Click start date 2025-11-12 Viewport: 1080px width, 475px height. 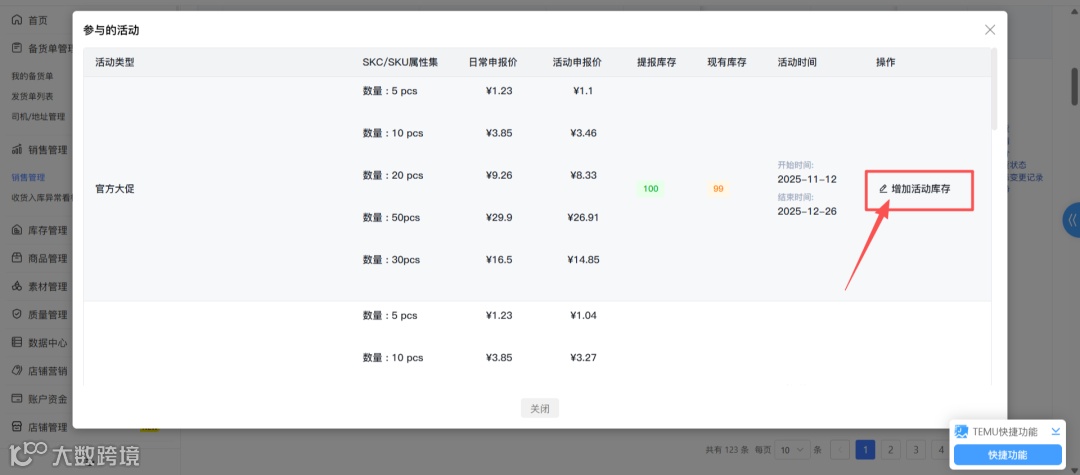(807, 180)
